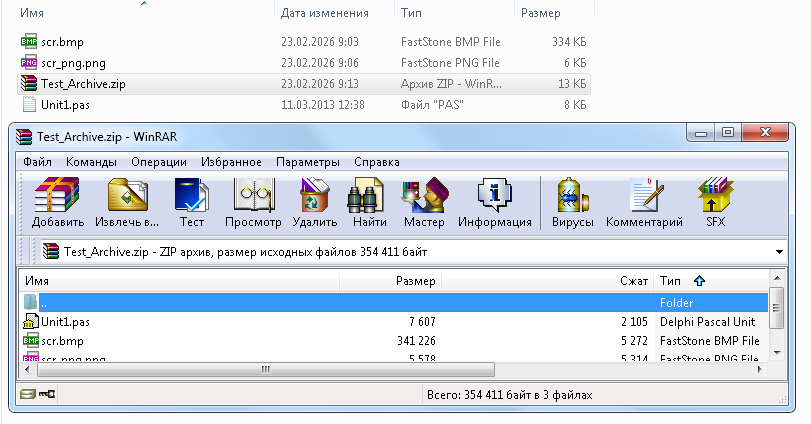Click the Вирусы scan icon
This screenshot has width=811, height=424.
pos(573,195)
